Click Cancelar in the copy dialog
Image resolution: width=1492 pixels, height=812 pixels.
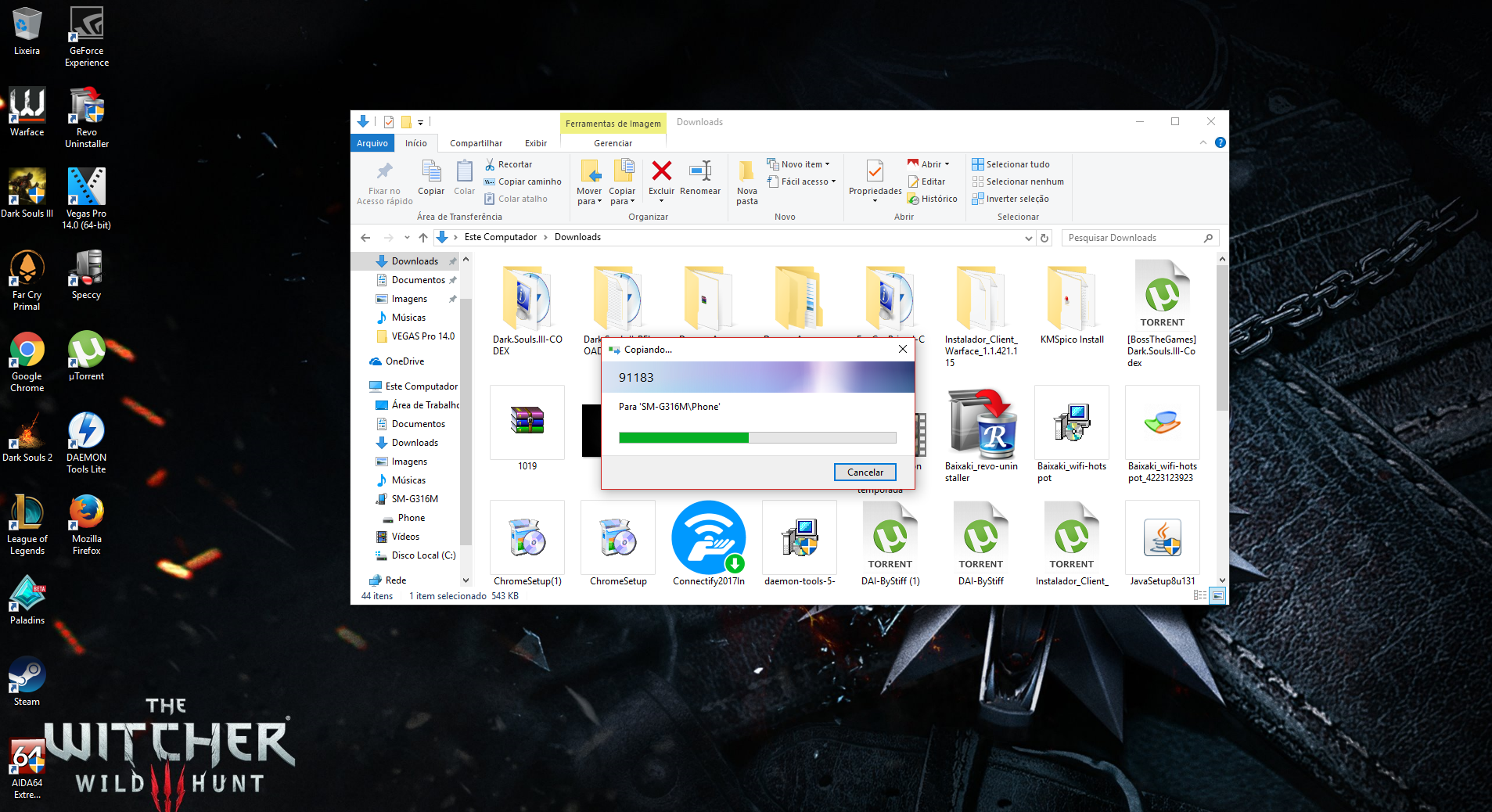point(865,472)
